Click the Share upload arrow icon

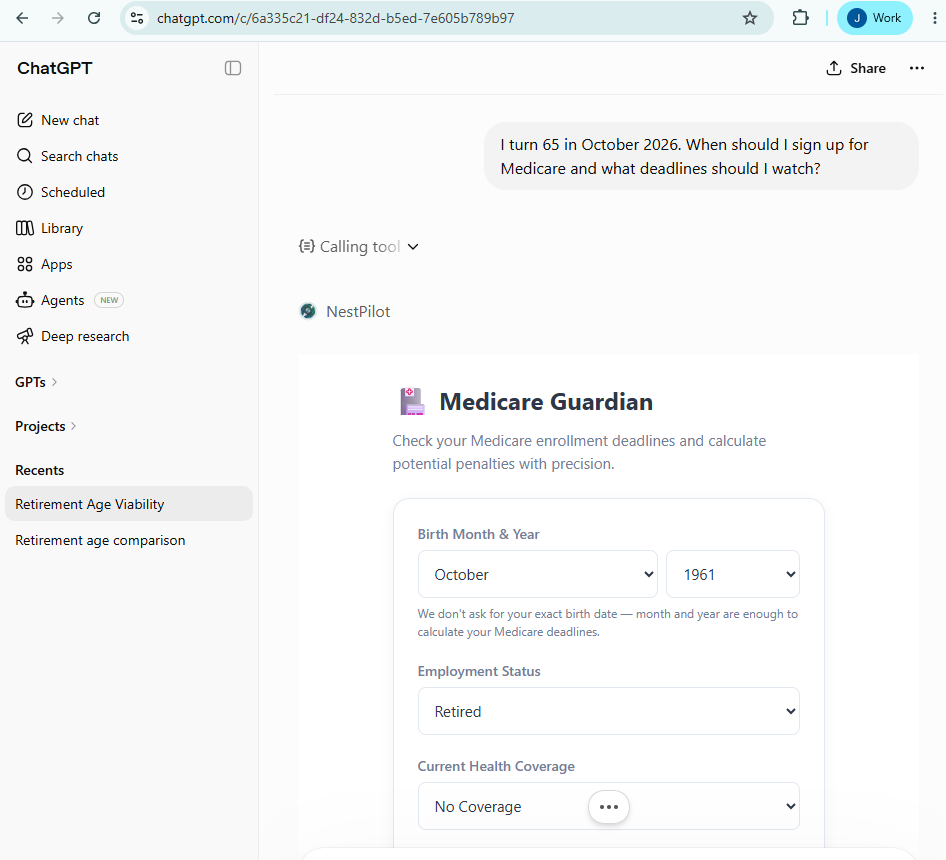tap(834, 68)
